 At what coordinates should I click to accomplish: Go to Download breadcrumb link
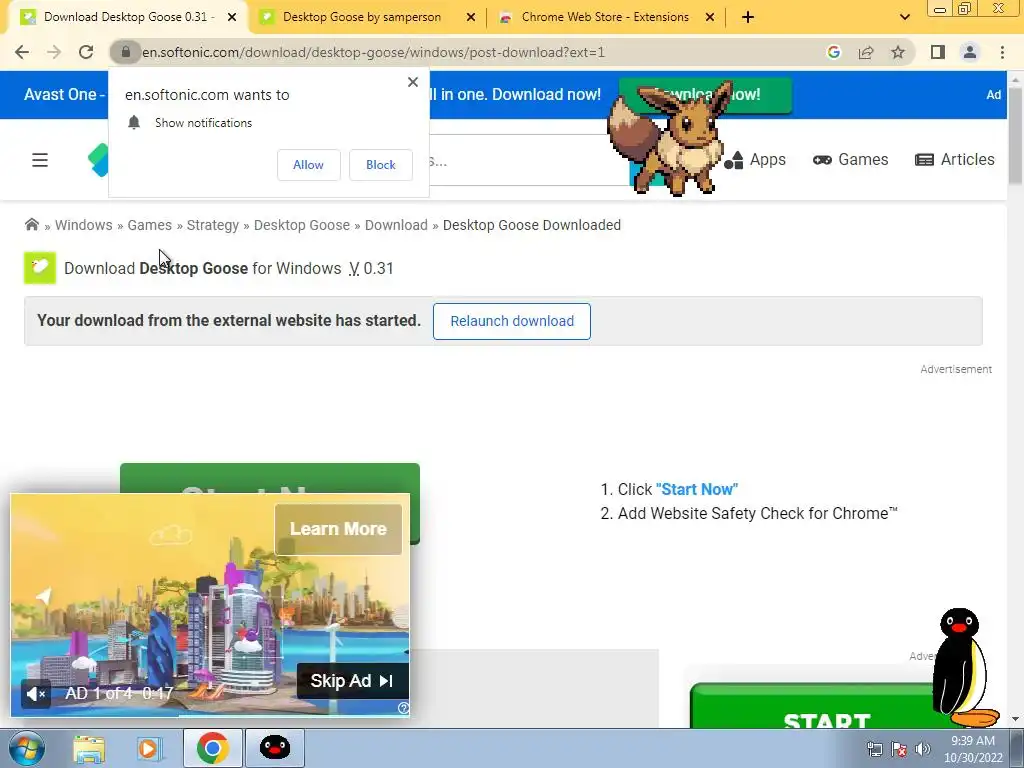(x=396, y=225)
